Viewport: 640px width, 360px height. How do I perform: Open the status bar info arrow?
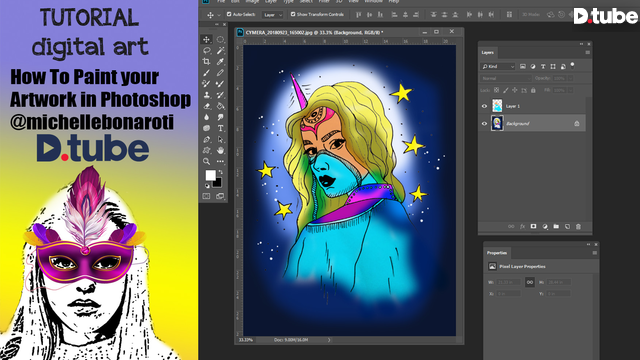point(329,340)
